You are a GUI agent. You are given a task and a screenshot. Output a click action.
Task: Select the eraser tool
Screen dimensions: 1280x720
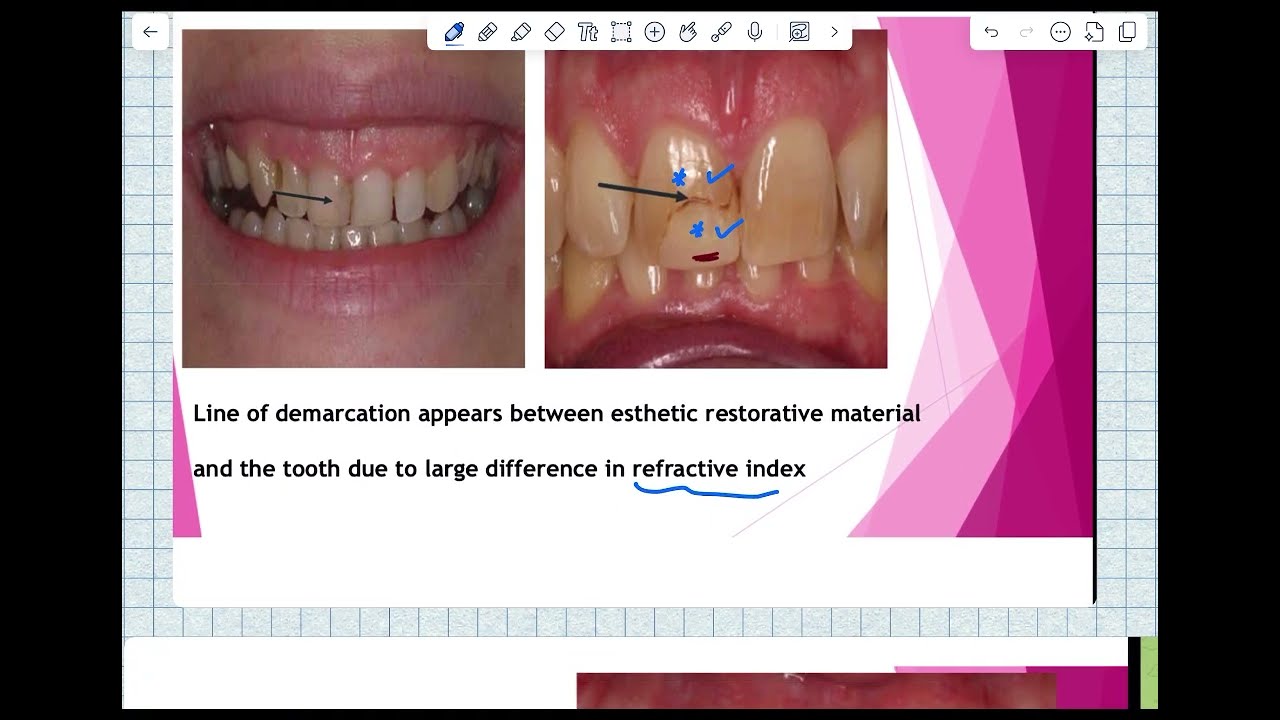pos(555,32)
